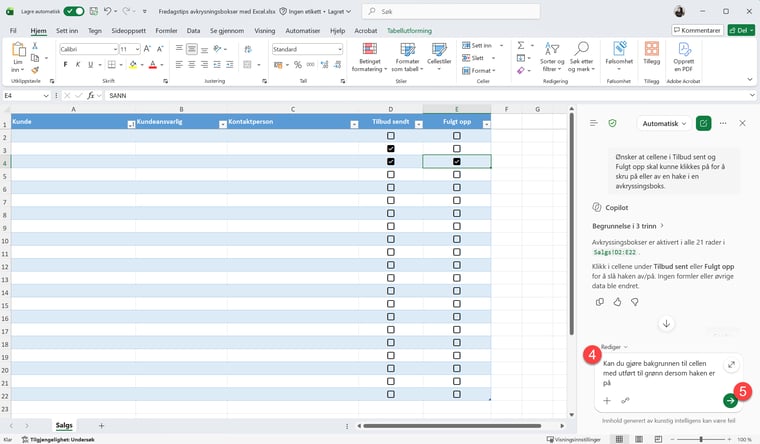Select the Salgs sheet tab
The height and width of the screenshot is (444, 760).
[64, 425]
